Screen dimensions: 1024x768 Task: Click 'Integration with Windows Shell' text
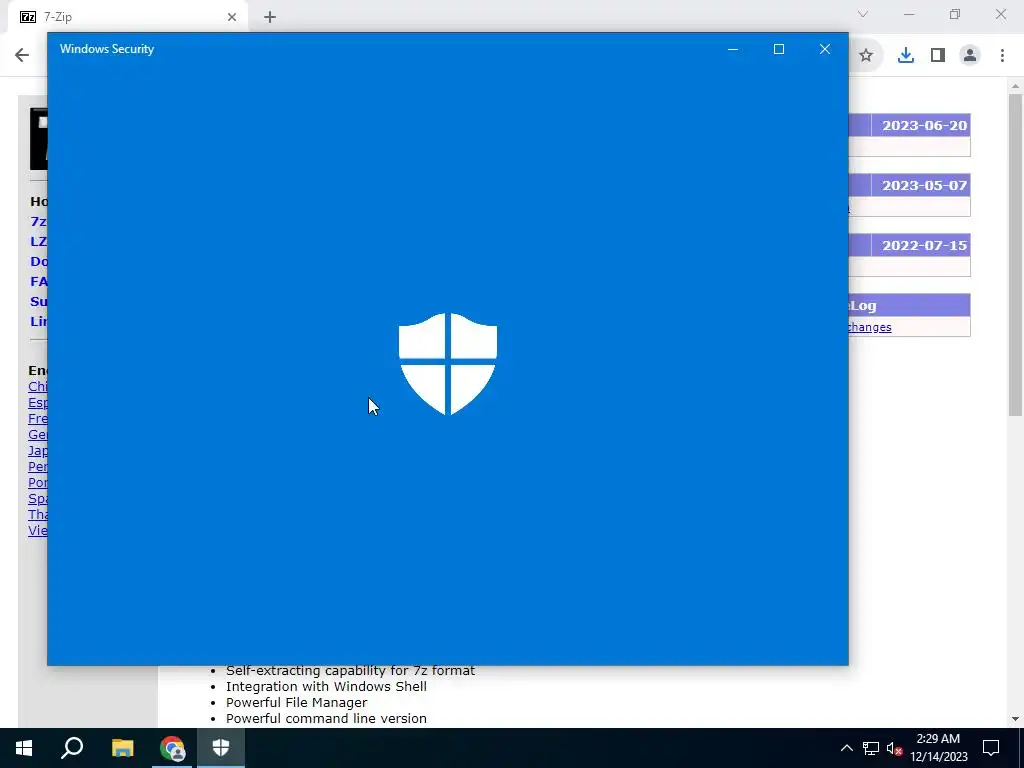click(326, 686)
